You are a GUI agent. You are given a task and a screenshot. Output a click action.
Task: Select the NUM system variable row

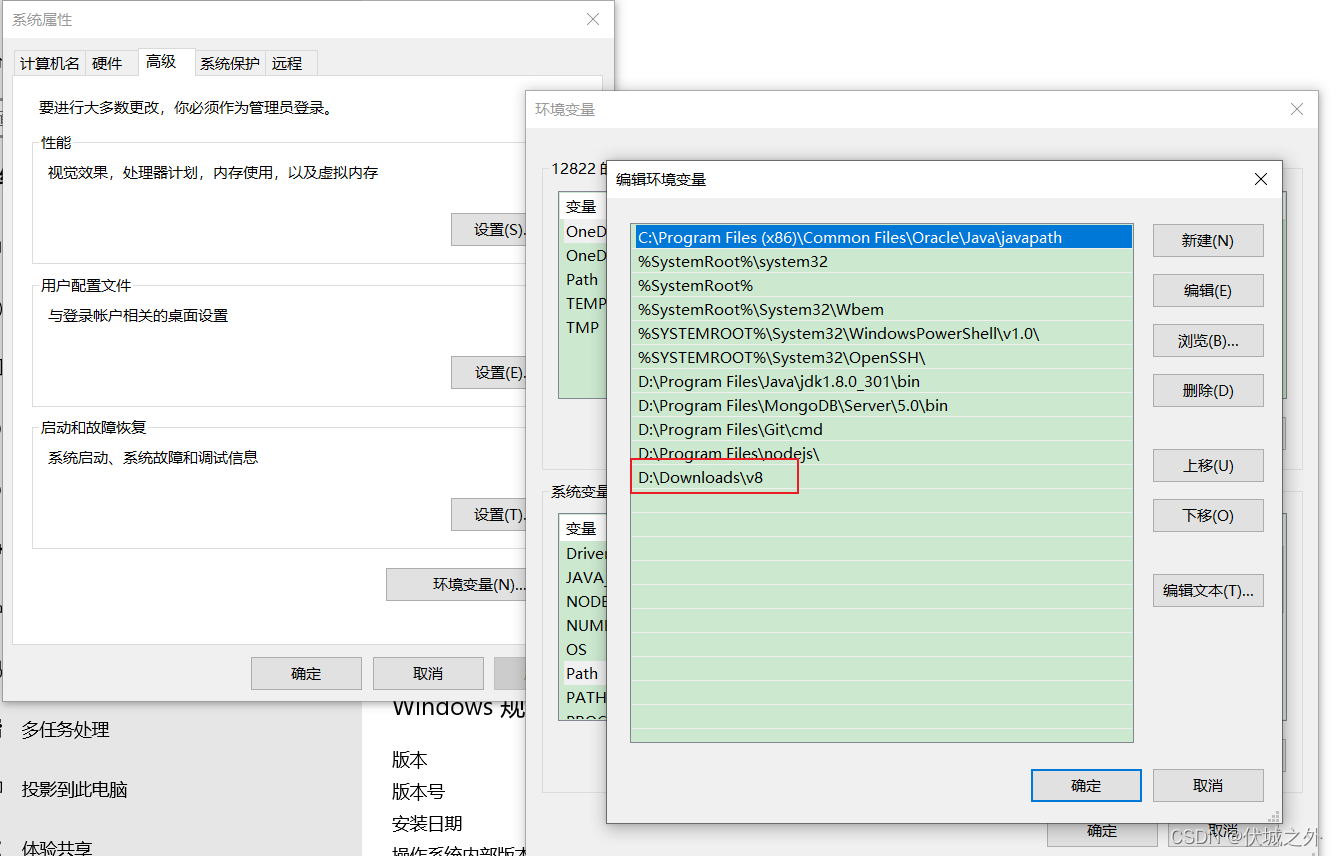(x=584, y=626)
